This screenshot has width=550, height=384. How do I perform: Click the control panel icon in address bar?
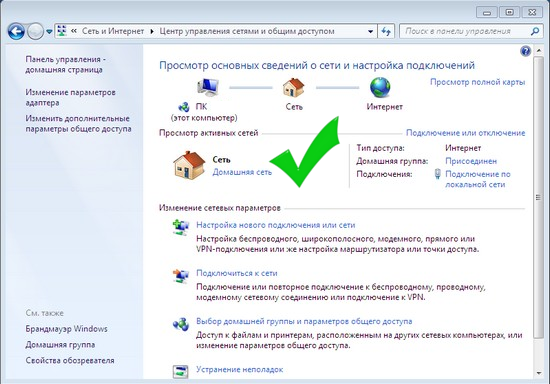[x=62, y=31]
